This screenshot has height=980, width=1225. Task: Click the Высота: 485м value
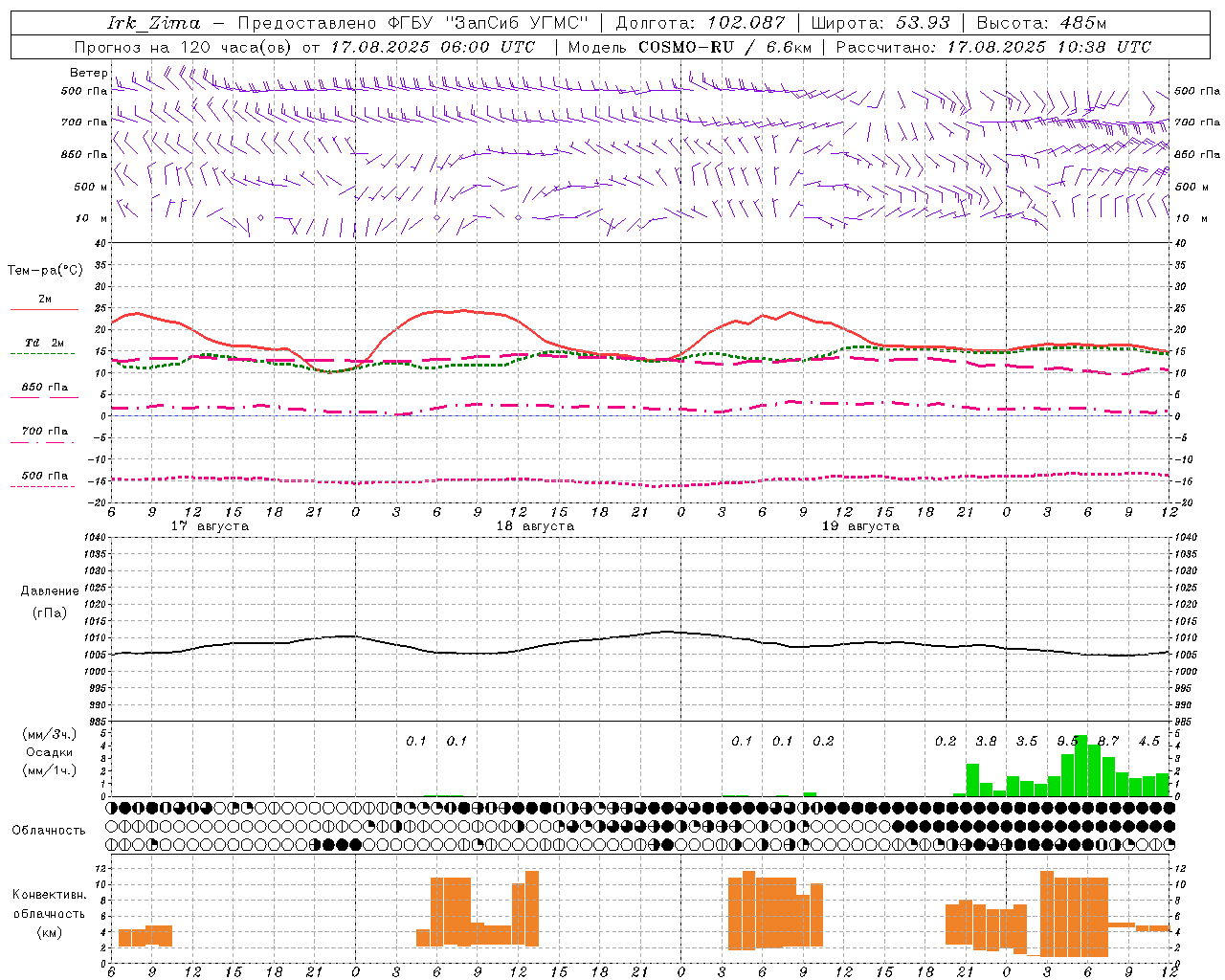point(1040,23)
